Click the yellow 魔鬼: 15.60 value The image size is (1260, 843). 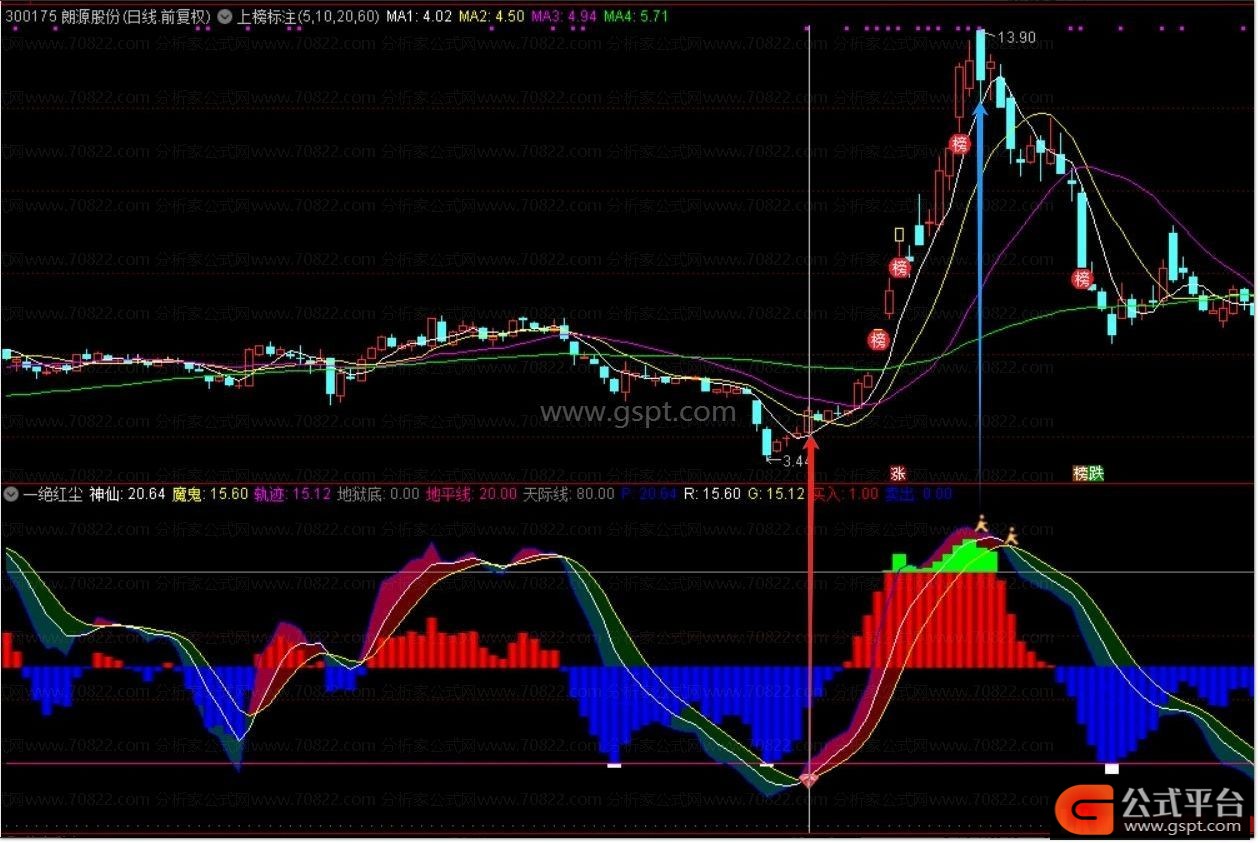click(x=210, y=494)
